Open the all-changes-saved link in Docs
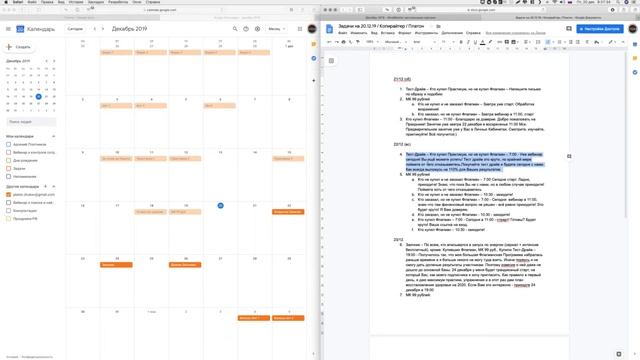 click(515, 33)
